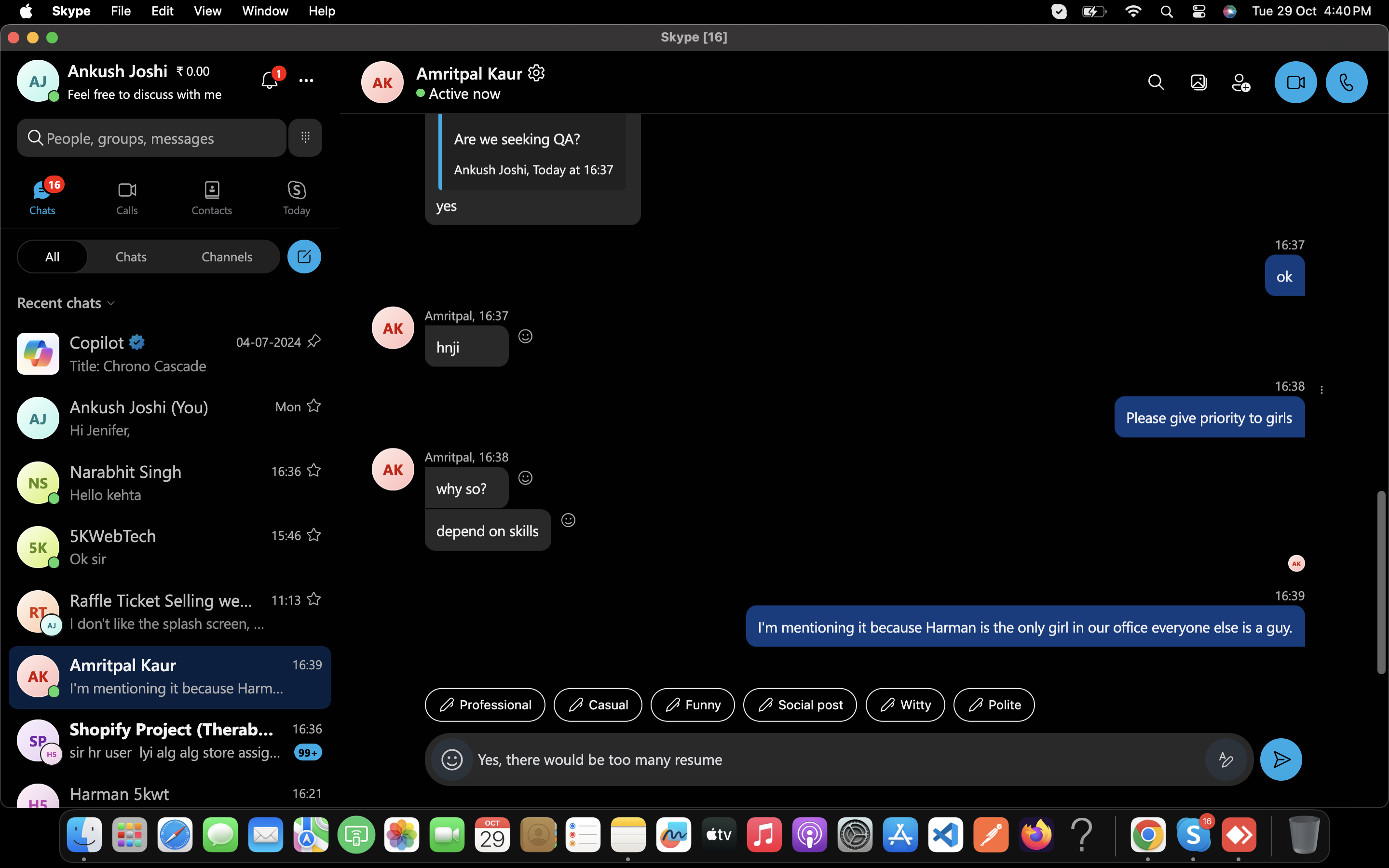Open the Window menu

pos(265,11)
